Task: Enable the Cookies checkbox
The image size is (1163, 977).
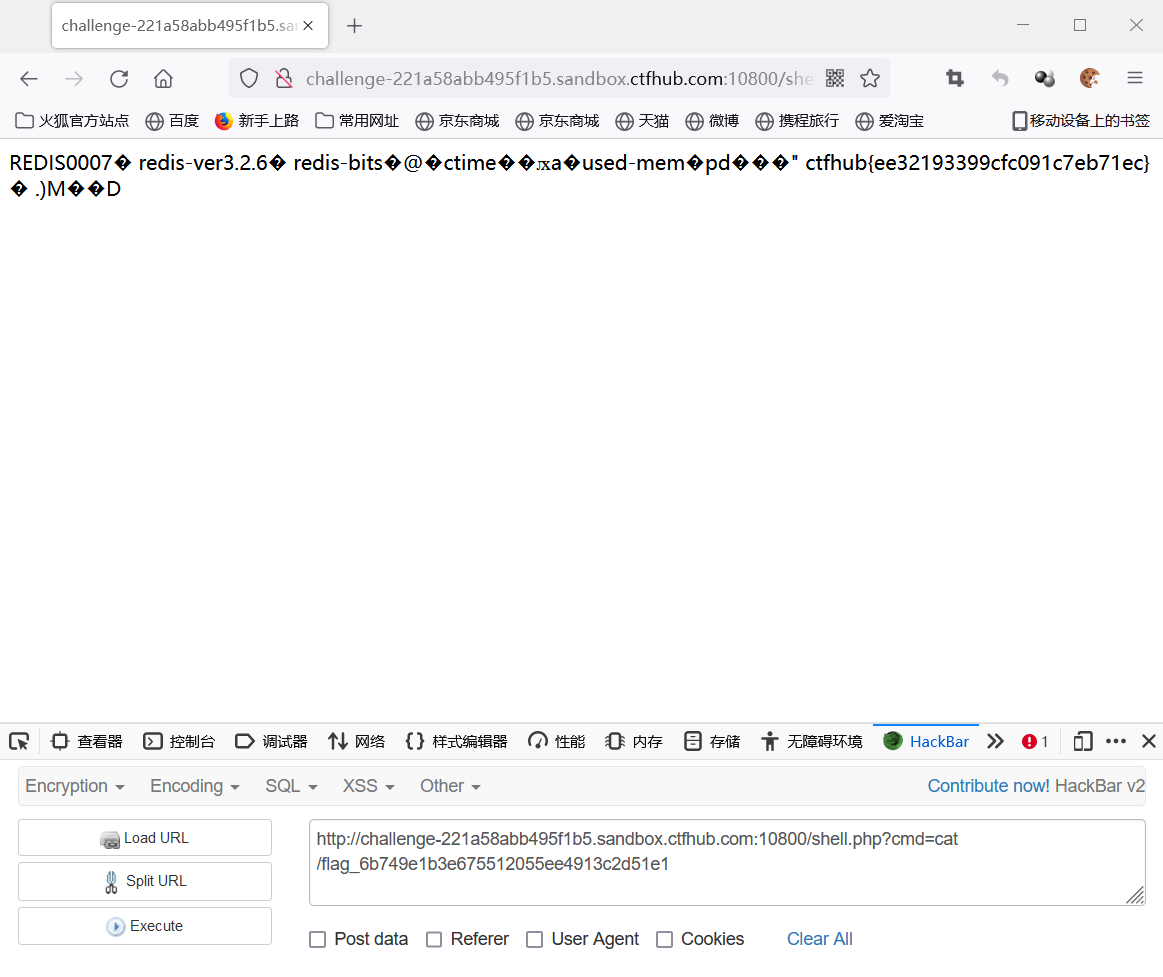Action: pyautogui.click(x=665, y=939)
